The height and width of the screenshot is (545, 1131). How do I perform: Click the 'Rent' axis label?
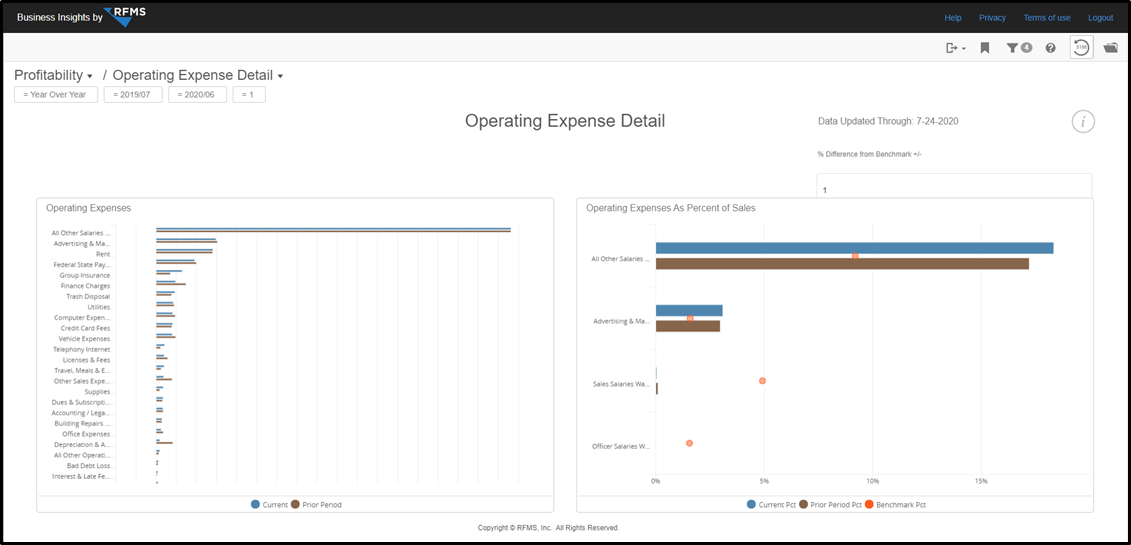pyautogui.click(x=103, y=254)
